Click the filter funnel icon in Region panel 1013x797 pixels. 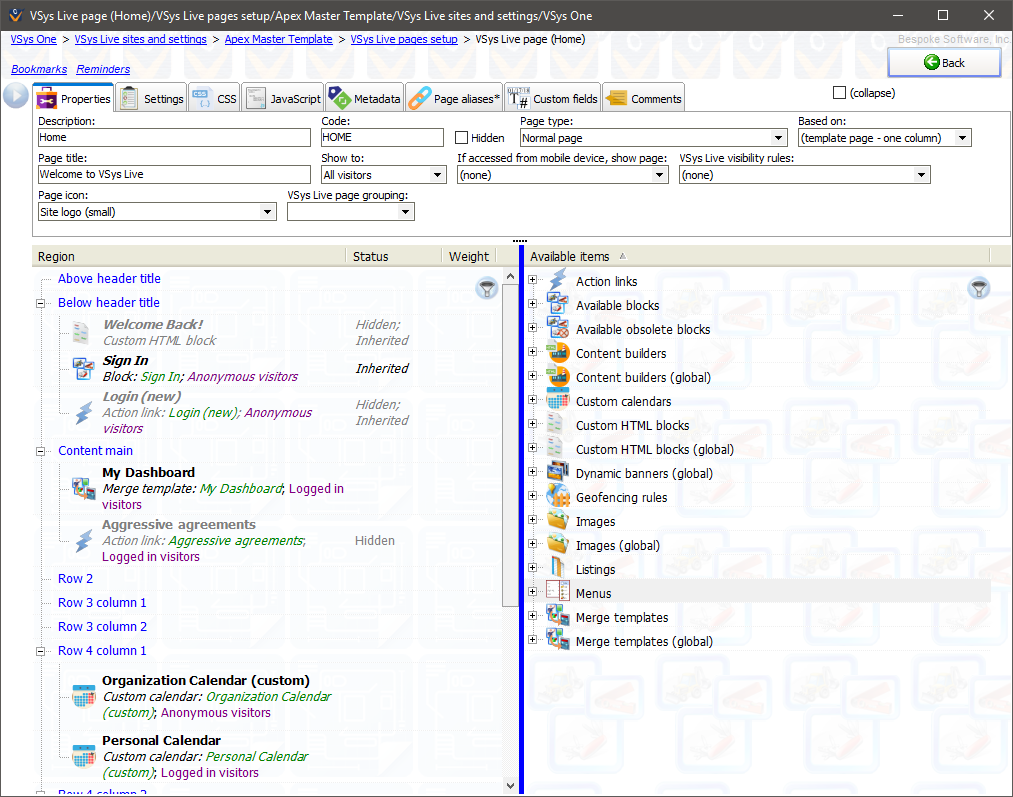pos(486,289)
